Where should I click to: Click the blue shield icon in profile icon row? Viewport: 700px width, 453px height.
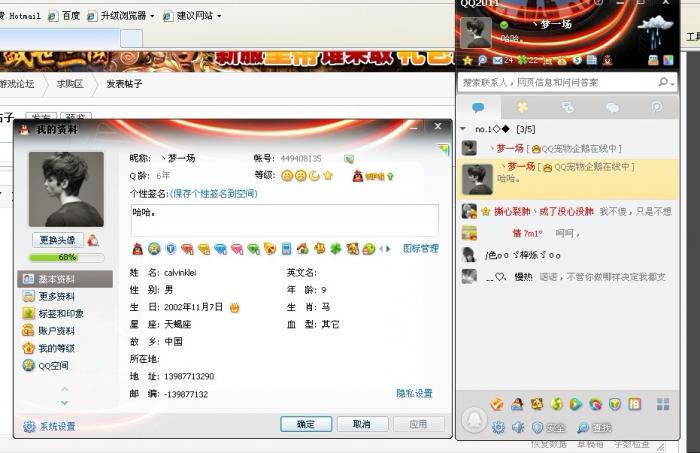click(x=171, y=249)
